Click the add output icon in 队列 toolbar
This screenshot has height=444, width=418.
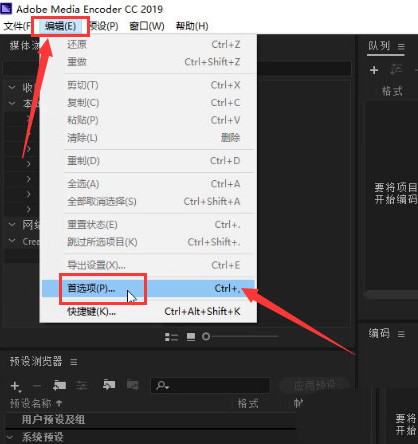[396, 70]
